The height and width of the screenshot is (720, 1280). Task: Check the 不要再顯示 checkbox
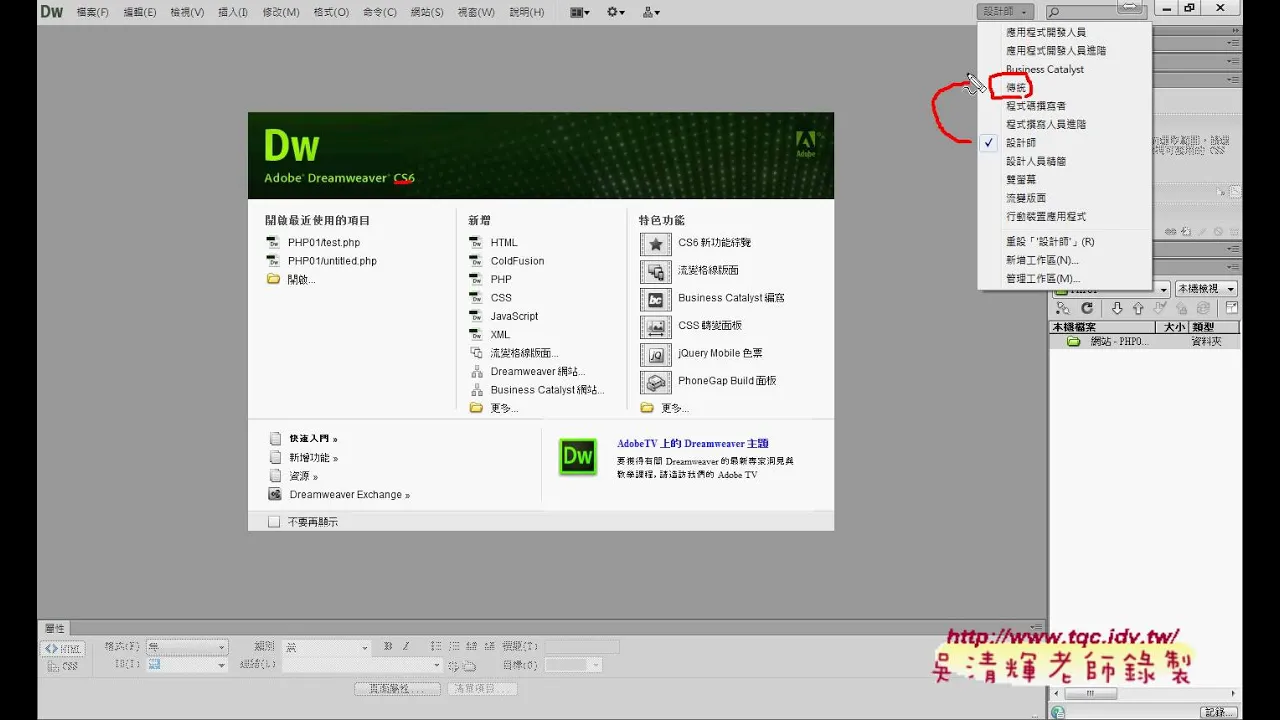click(x=274, y=522)
